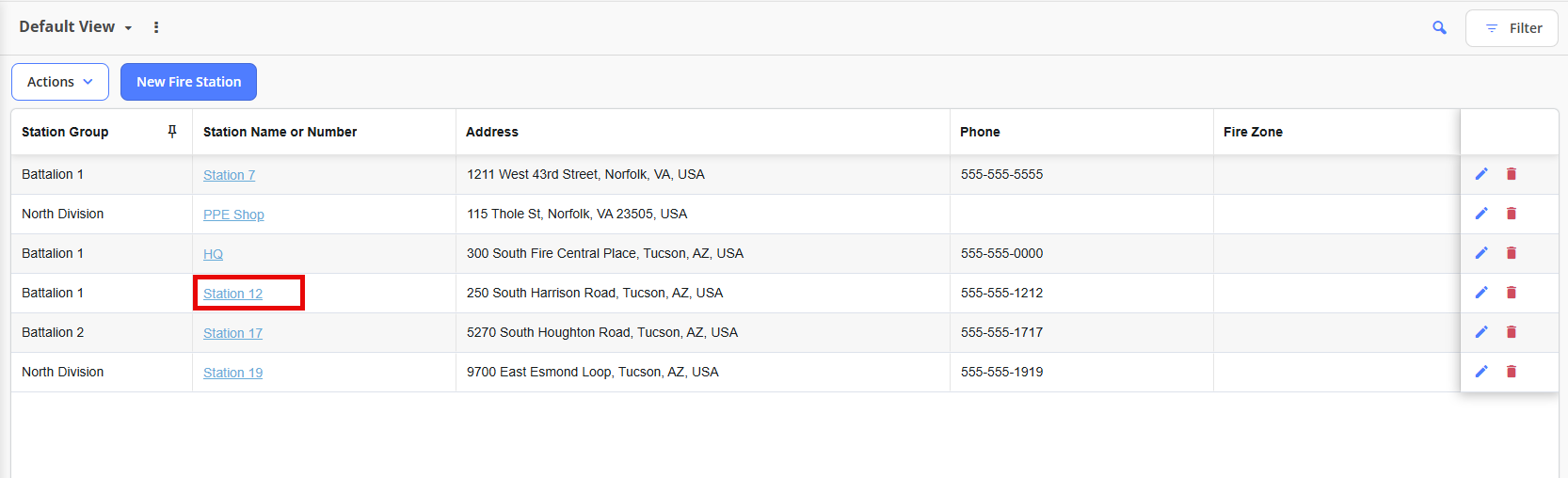The height and width of the screenshot is (478, 1568).
Task: Sort by the Address column header
Action: coord(492,132)
